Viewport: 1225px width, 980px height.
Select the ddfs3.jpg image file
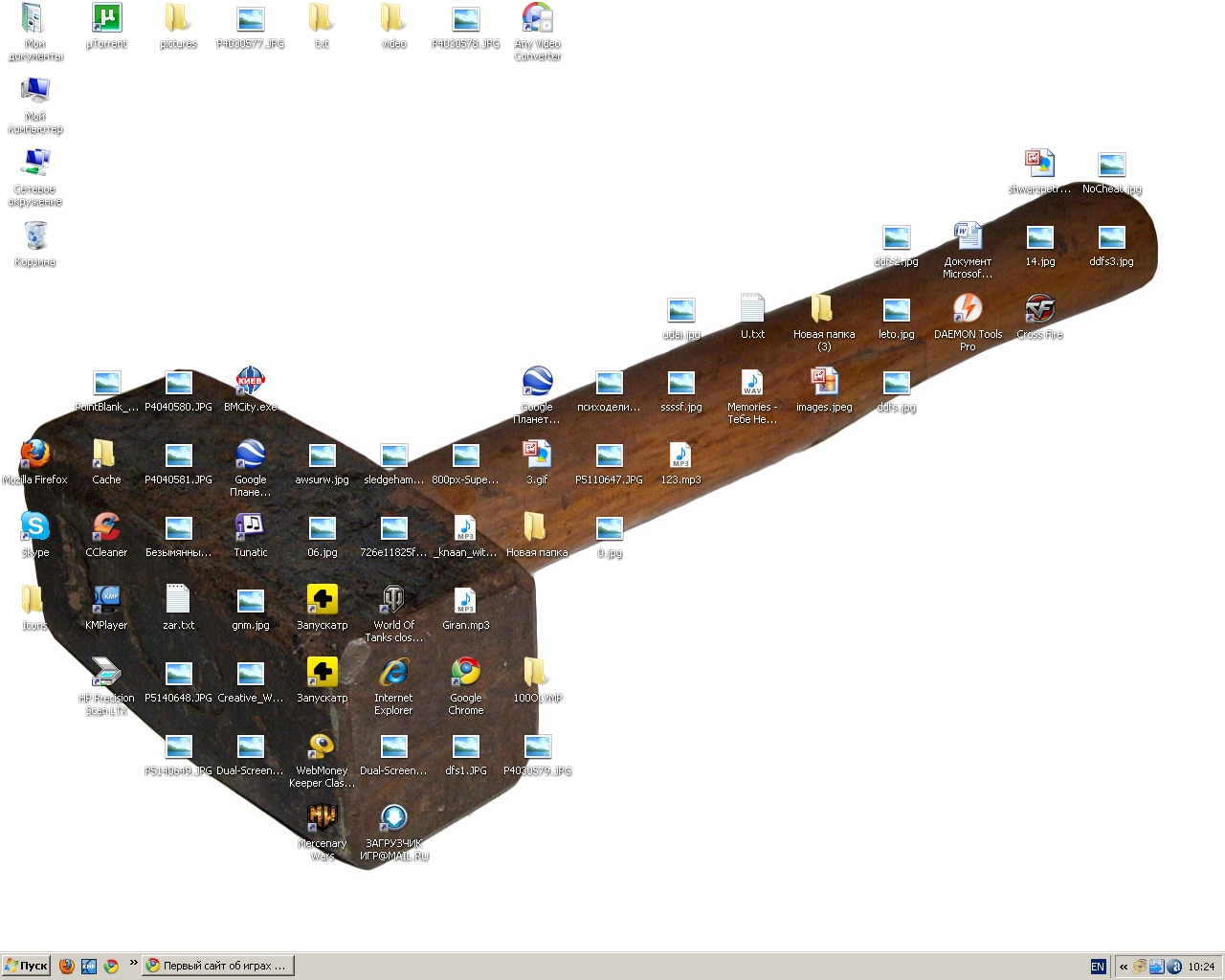(1111, 244)
